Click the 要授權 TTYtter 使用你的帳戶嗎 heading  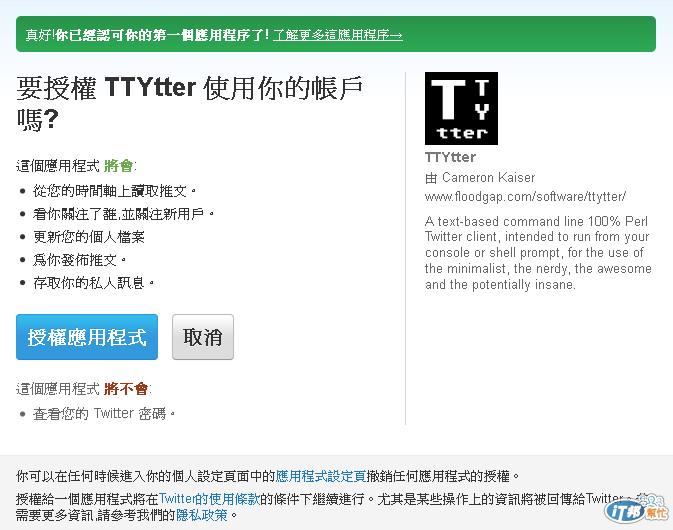190,103
